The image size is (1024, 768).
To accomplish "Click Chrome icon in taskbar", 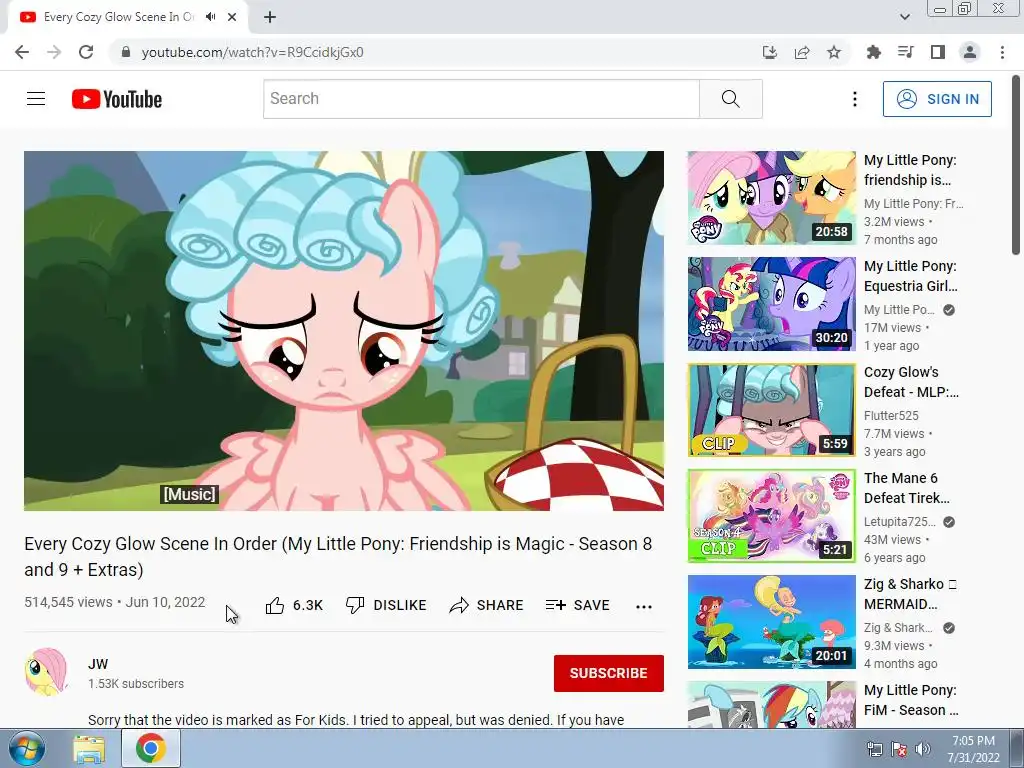I will (151, 748).
